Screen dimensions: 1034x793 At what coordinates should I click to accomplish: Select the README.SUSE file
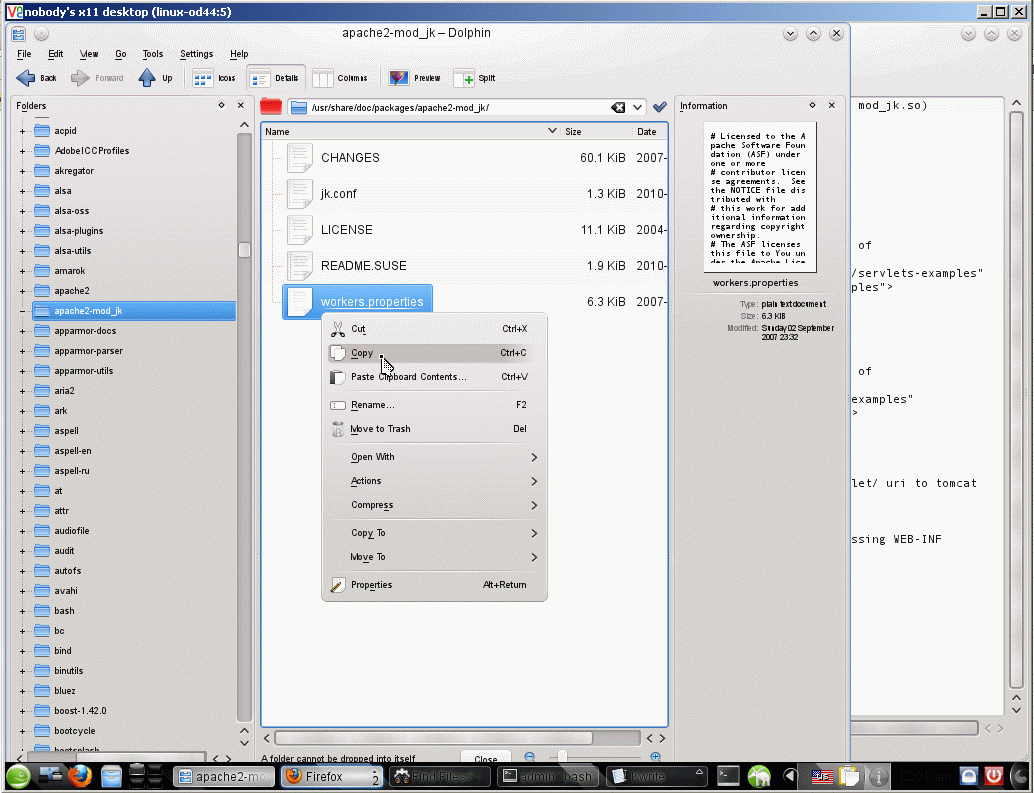tap(363, 266)
